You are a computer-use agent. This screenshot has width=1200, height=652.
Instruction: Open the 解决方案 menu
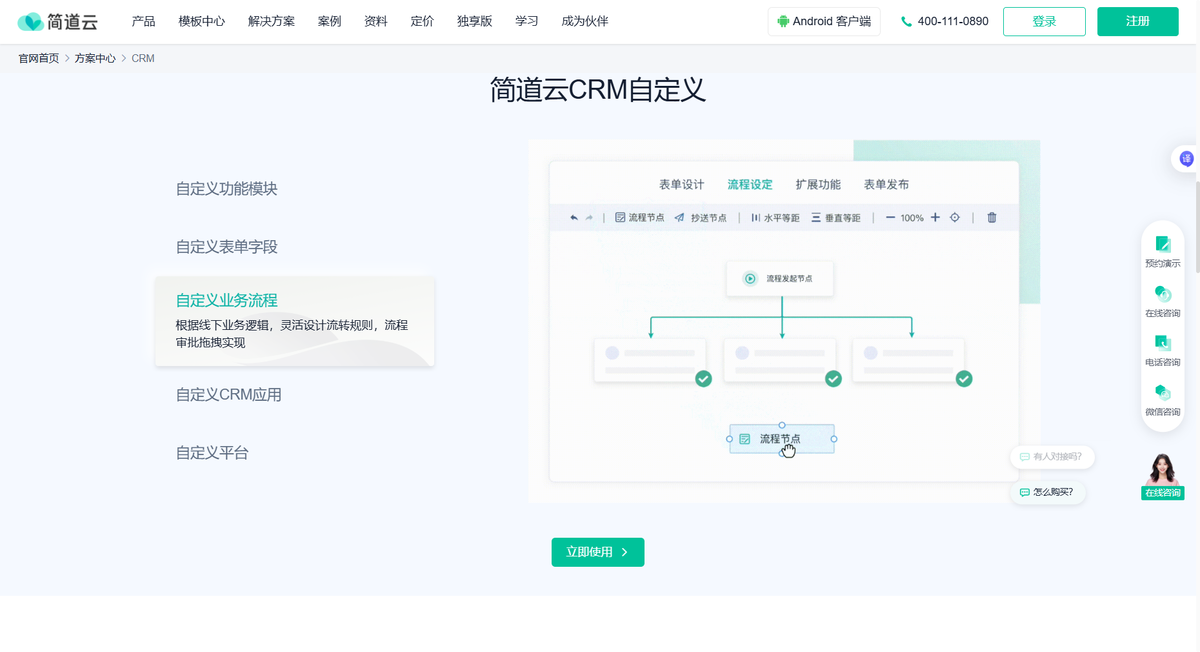click(271, 21)
